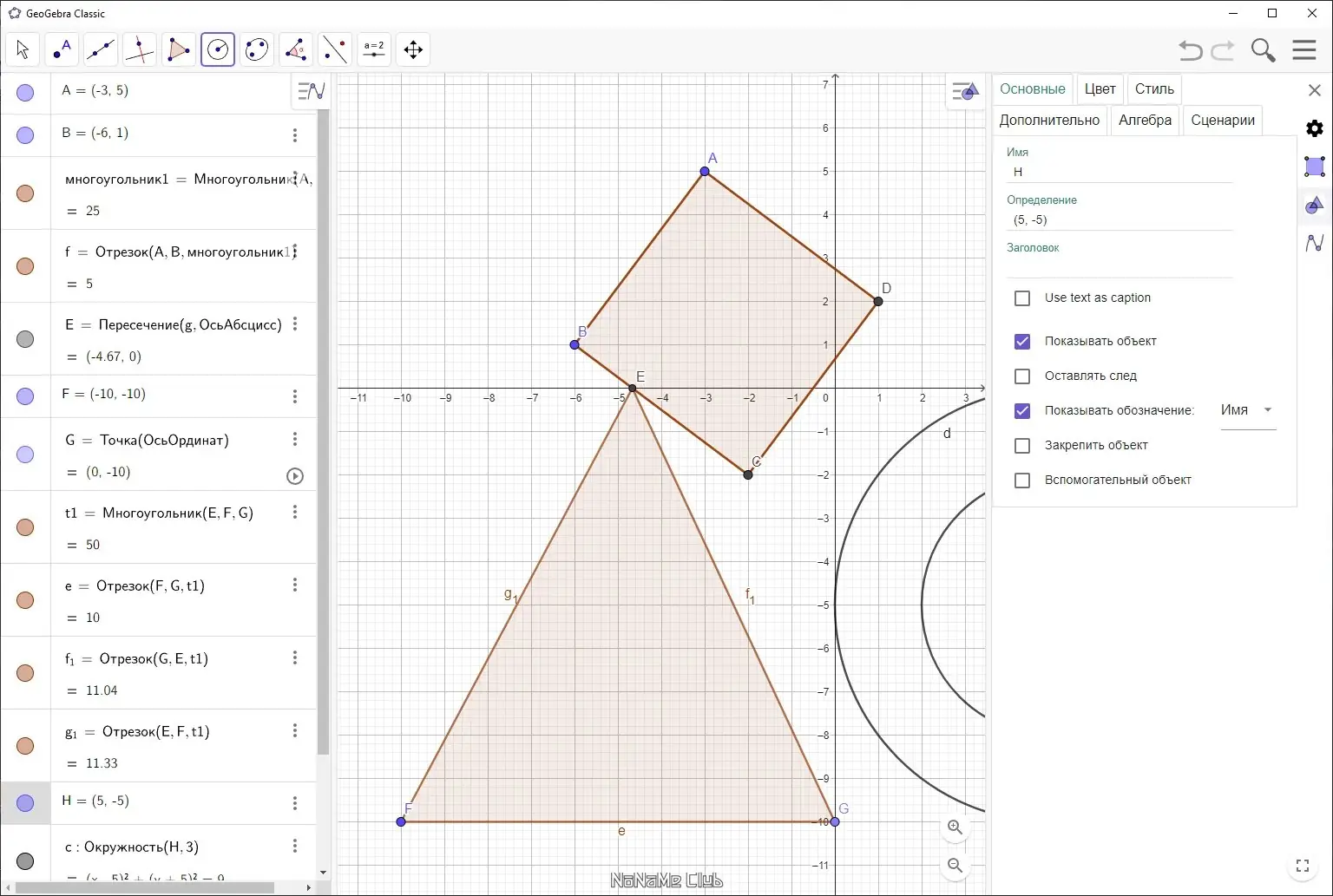Enter fullscreen mode
1333x896 pixels.
(x=1303, y=866)
